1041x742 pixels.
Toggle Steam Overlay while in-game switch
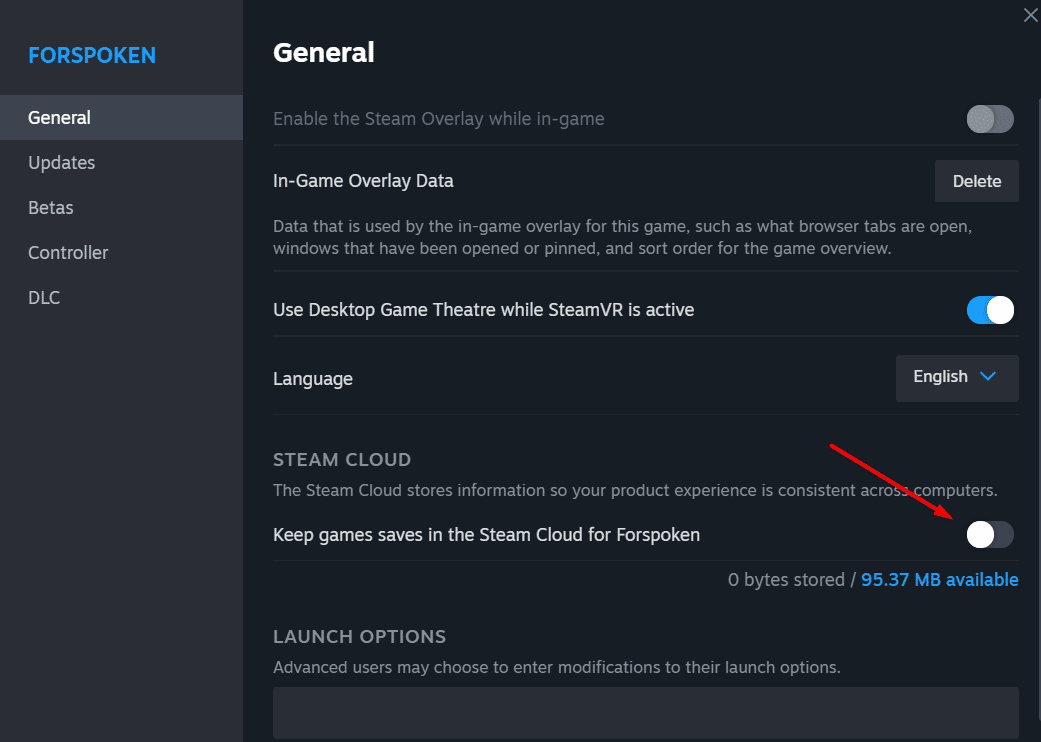coord(990,120)
